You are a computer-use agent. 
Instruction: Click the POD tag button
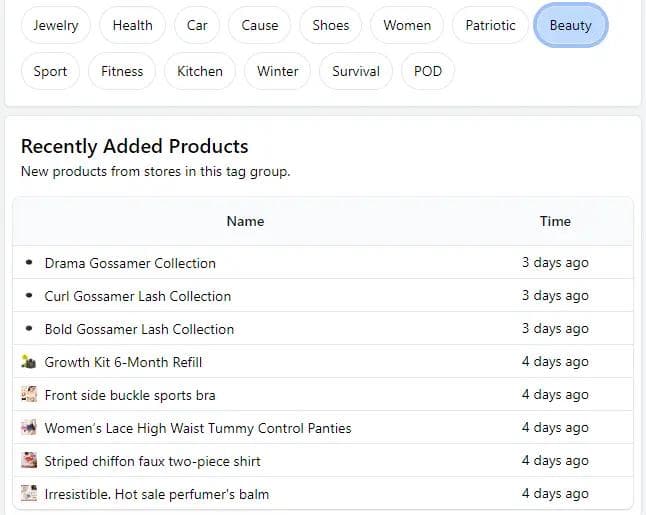click(x=427, y=71)
